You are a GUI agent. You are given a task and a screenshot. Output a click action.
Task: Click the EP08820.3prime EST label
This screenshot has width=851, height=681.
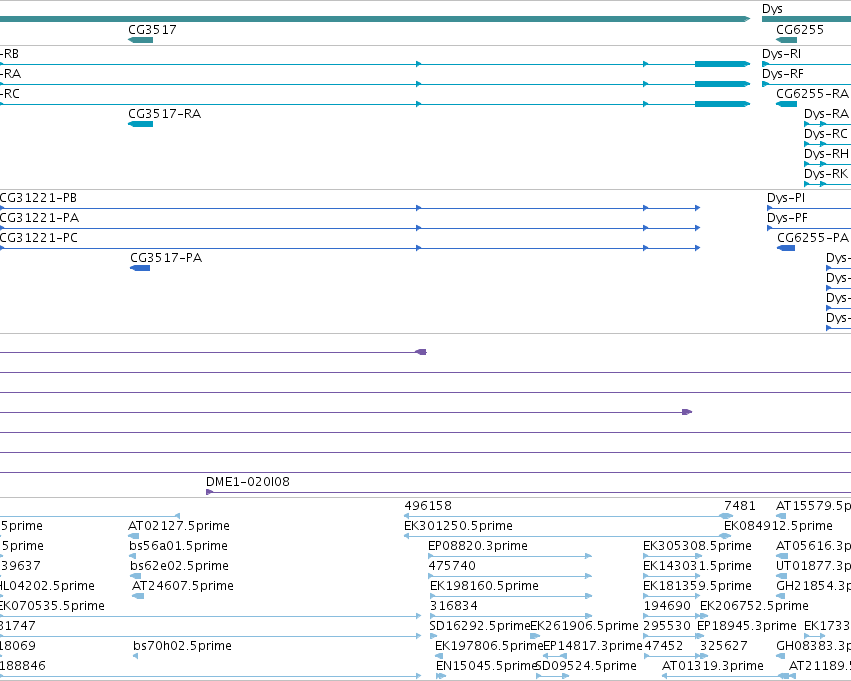(x=478, y=546)
